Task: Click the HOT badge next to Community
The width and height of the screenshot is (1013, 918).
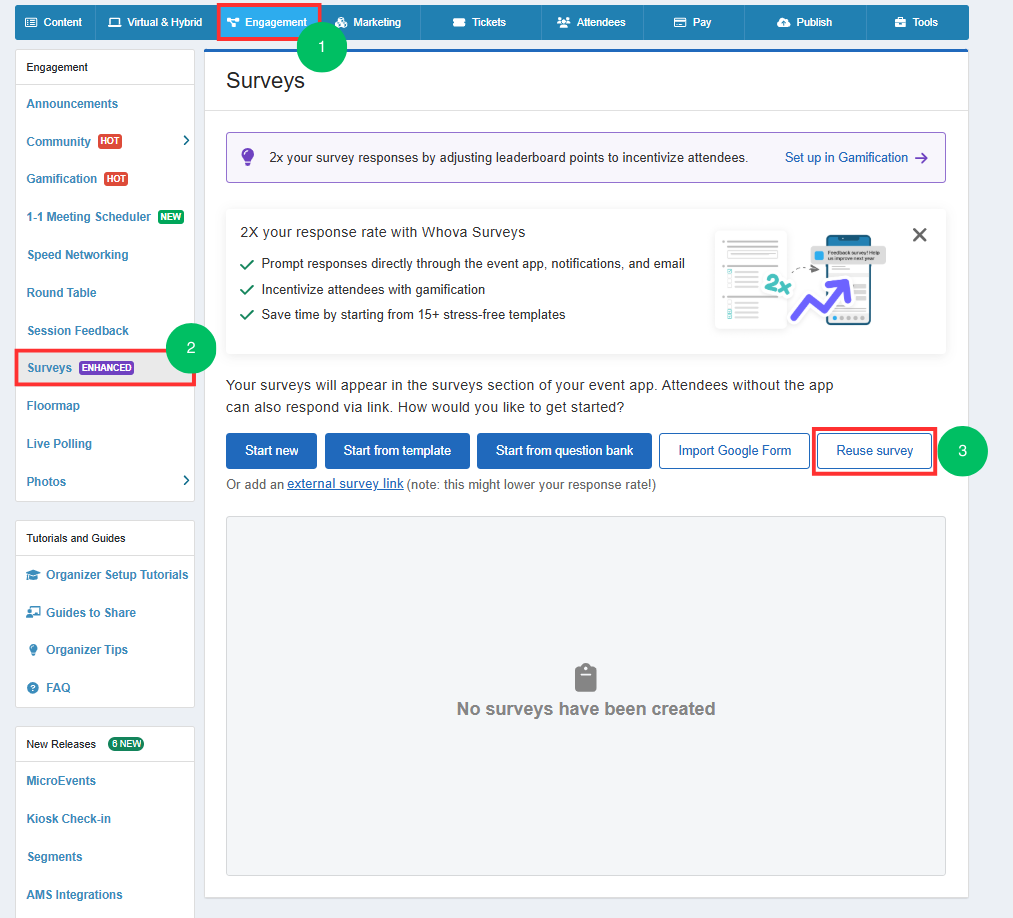Action: [110, 141]
